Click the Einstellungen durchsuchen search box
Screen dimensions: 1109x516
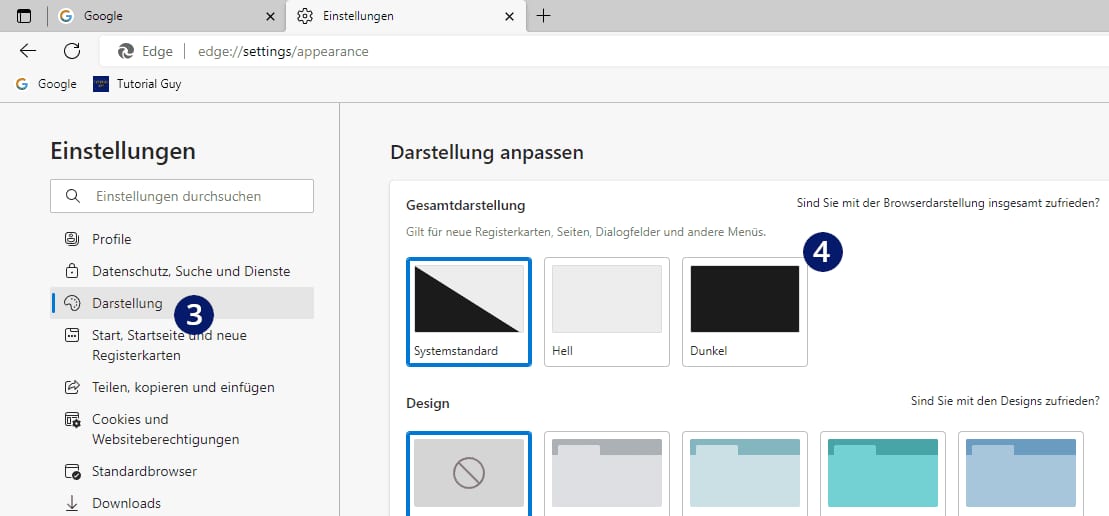pyautogui.click(x=182, y=197)
